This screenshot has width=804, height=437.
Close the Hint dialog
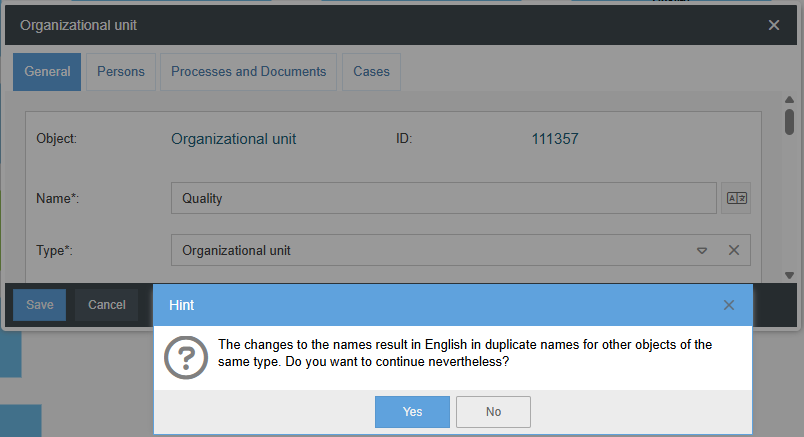click(729, 305)
